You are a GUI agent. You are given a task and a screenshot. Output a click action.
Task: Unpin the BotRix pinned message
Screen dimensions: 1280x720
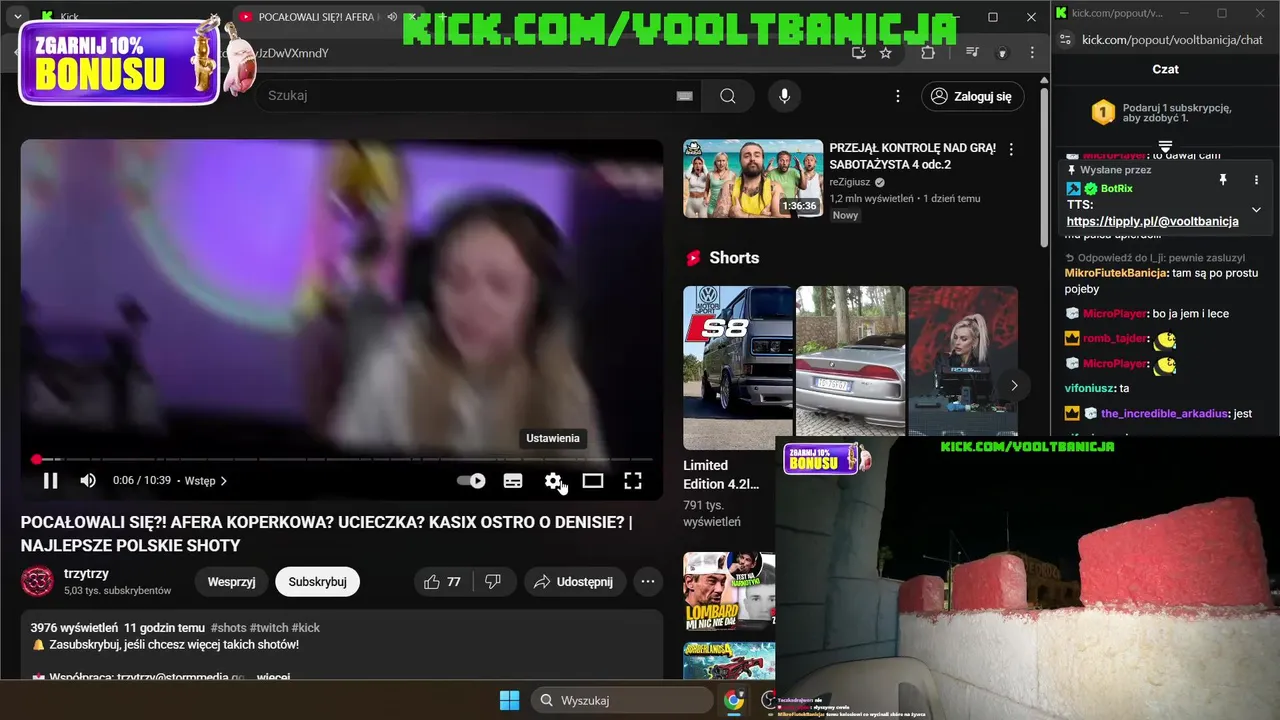[x=1222, y=180]
